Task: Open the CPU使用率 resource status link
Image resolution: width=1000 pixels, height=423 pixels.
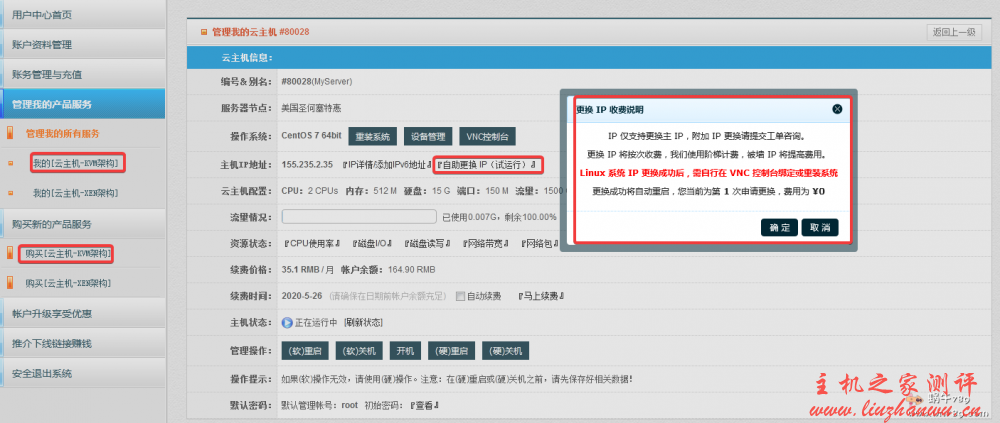Action: (313, 243)
